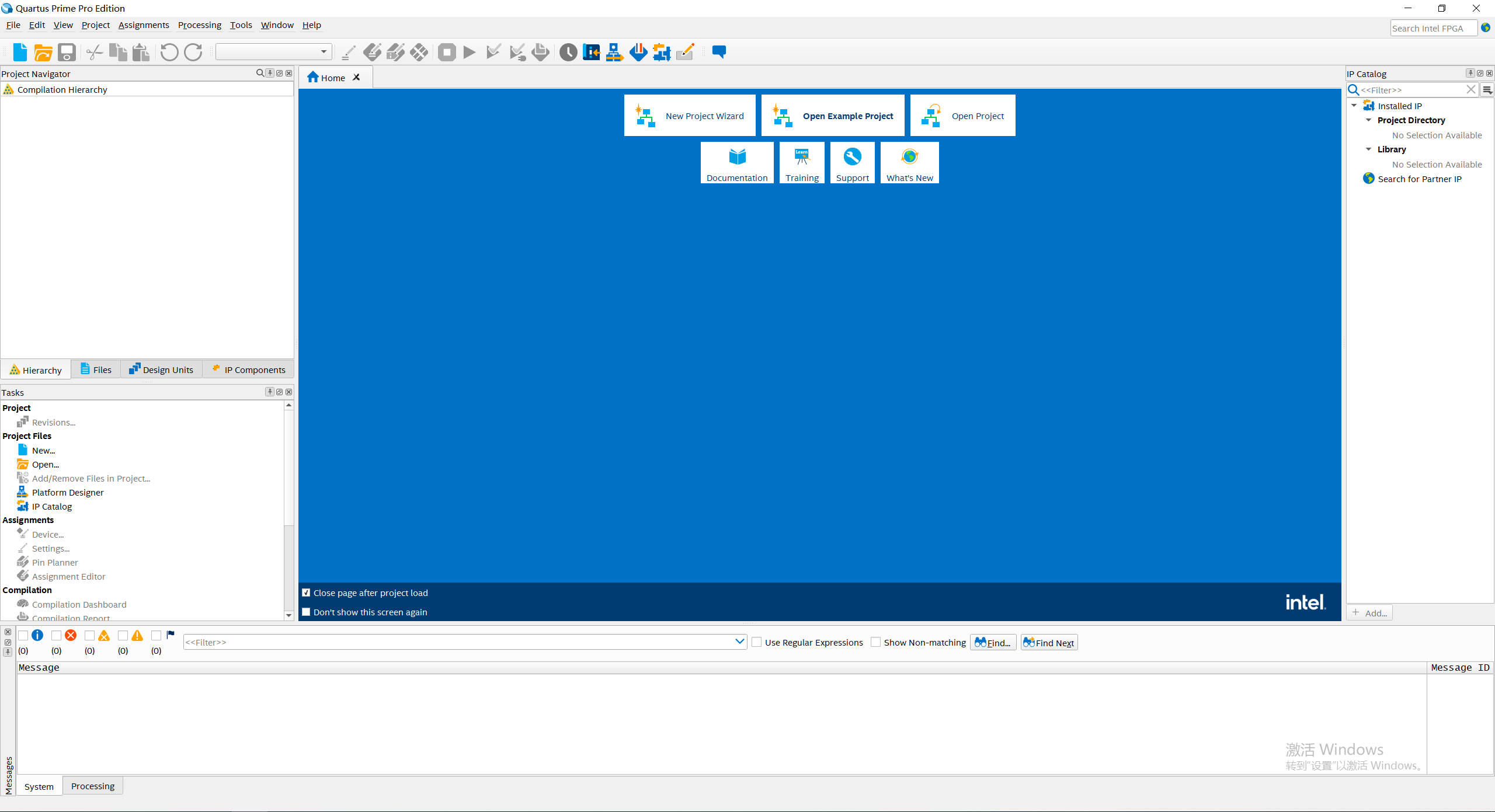Open the Programmer toolbar icon
The width and height of the screenshot is (1495, 812).
pos(638,53)
